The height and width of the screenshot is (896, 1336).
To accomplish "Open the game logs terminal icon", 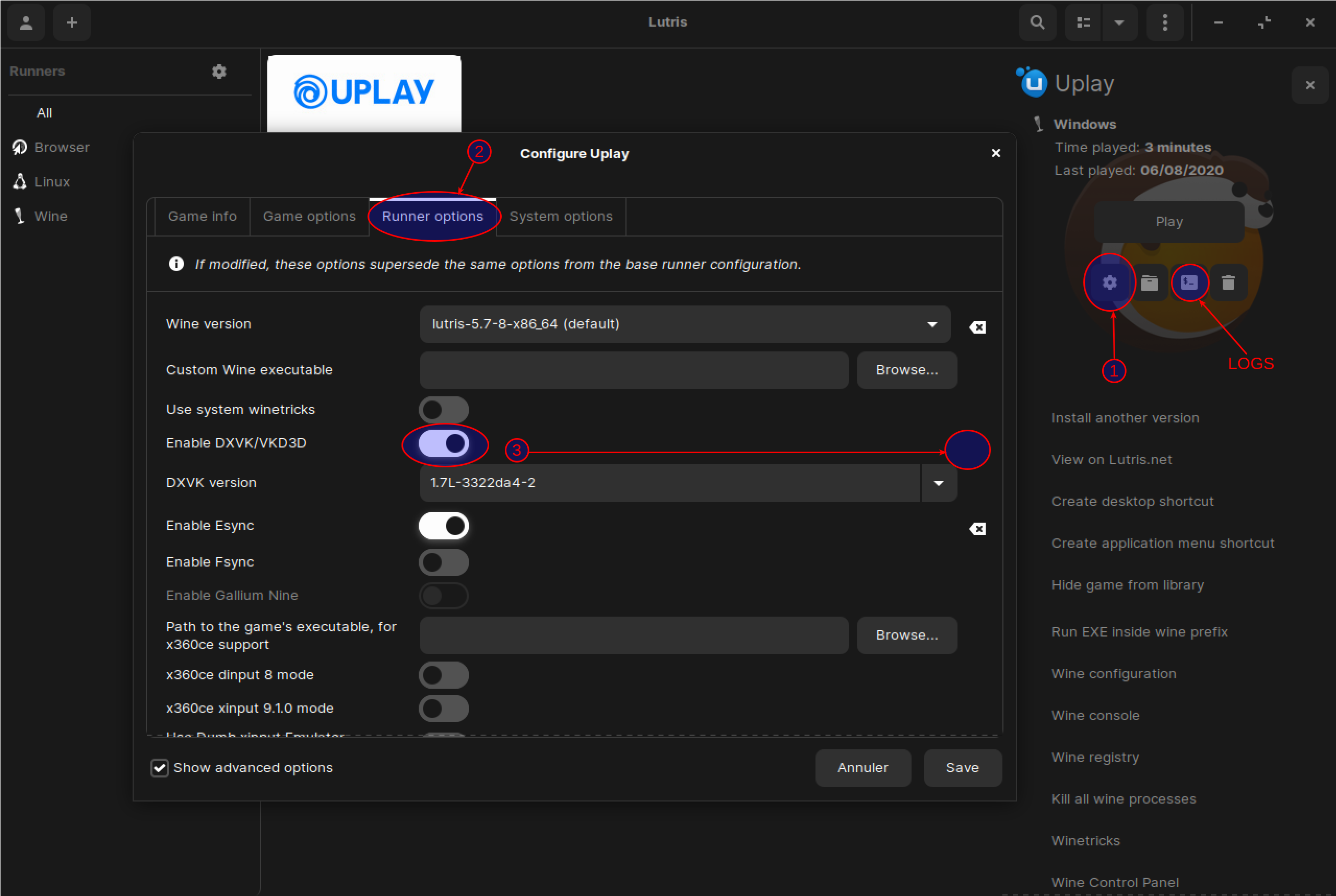I will [1189, 282].
